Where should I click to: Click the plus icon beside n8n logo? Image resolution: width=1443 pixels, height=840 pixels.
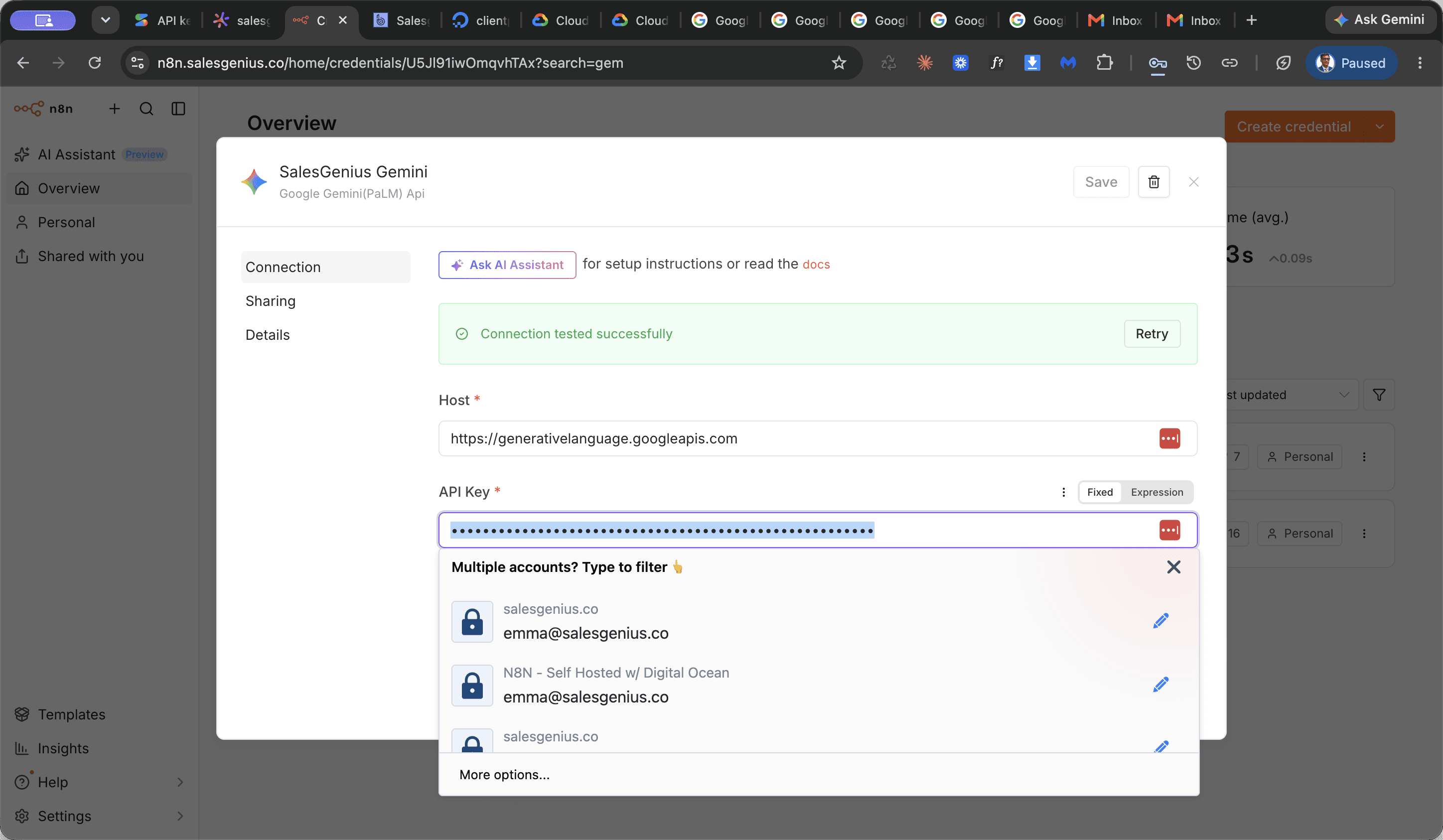115,109
